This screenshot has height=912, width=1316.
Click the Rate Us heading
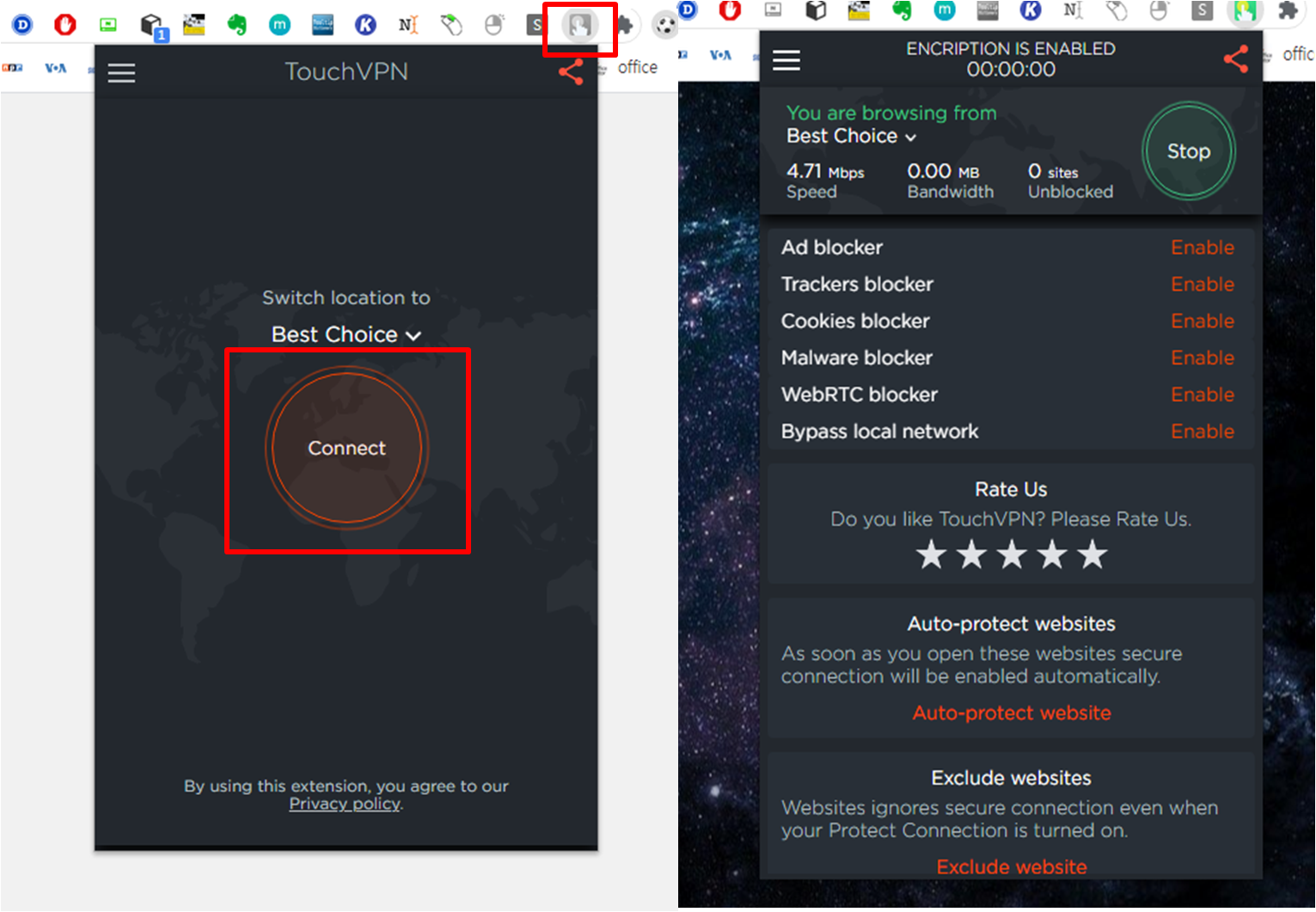point(1011,489)
